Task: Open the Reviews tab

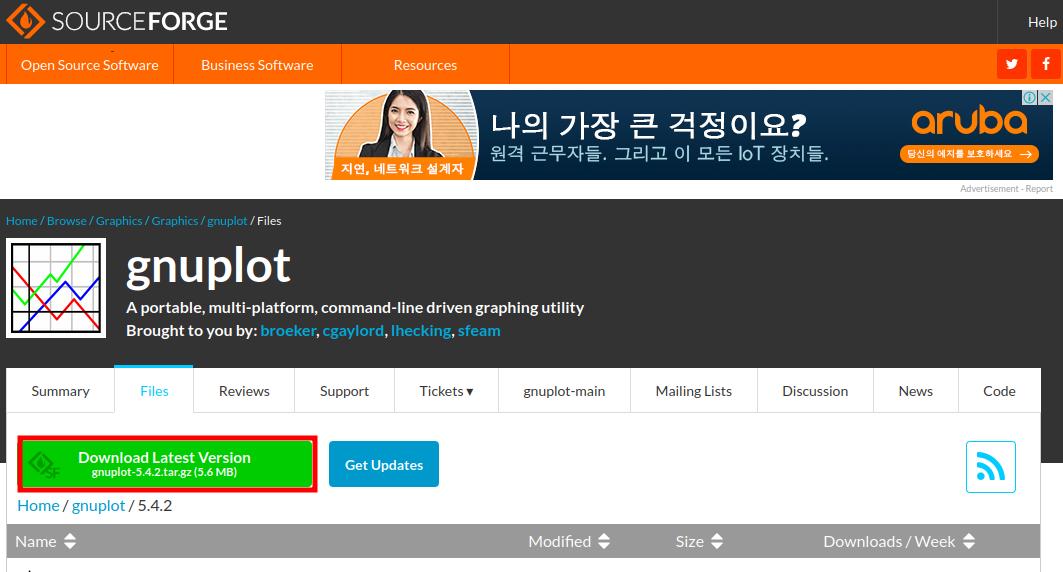Action: click(244, 391)
